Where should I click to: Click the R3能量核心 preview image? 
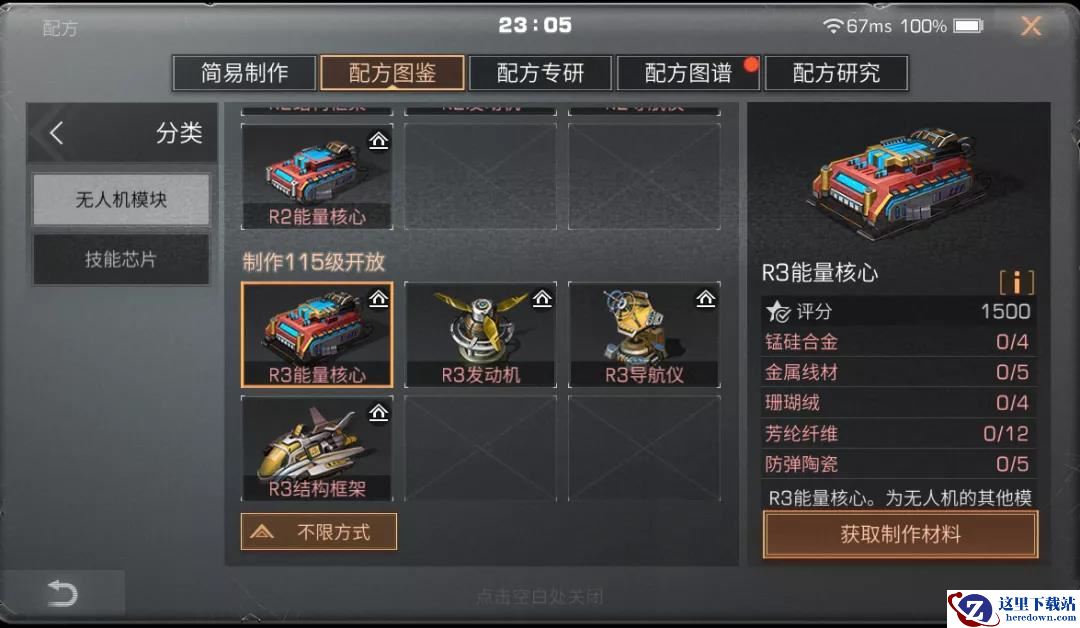click(x=895, y=182)
